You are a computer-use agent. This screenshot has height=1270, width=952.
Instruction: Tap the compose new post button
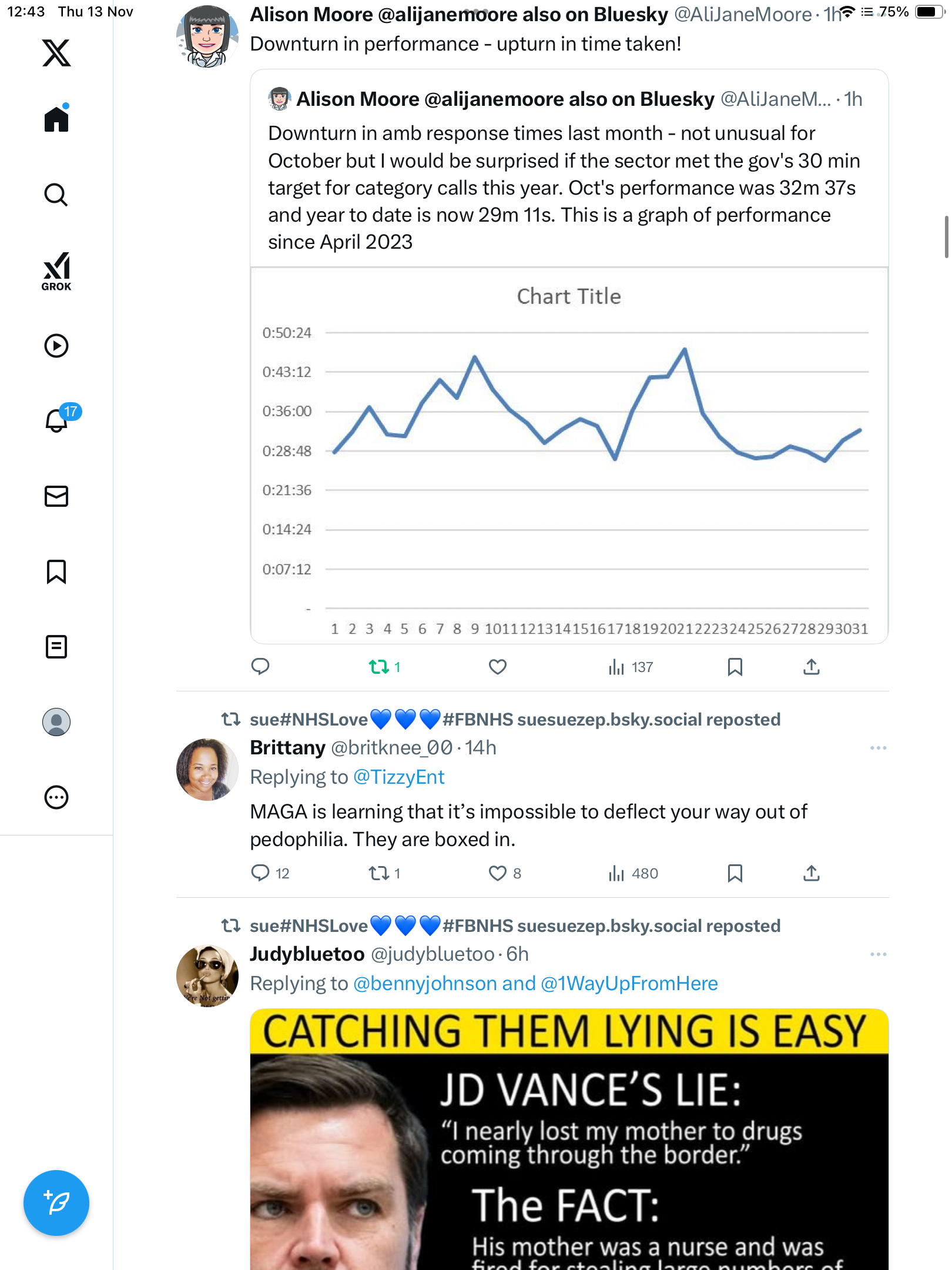56,1203
